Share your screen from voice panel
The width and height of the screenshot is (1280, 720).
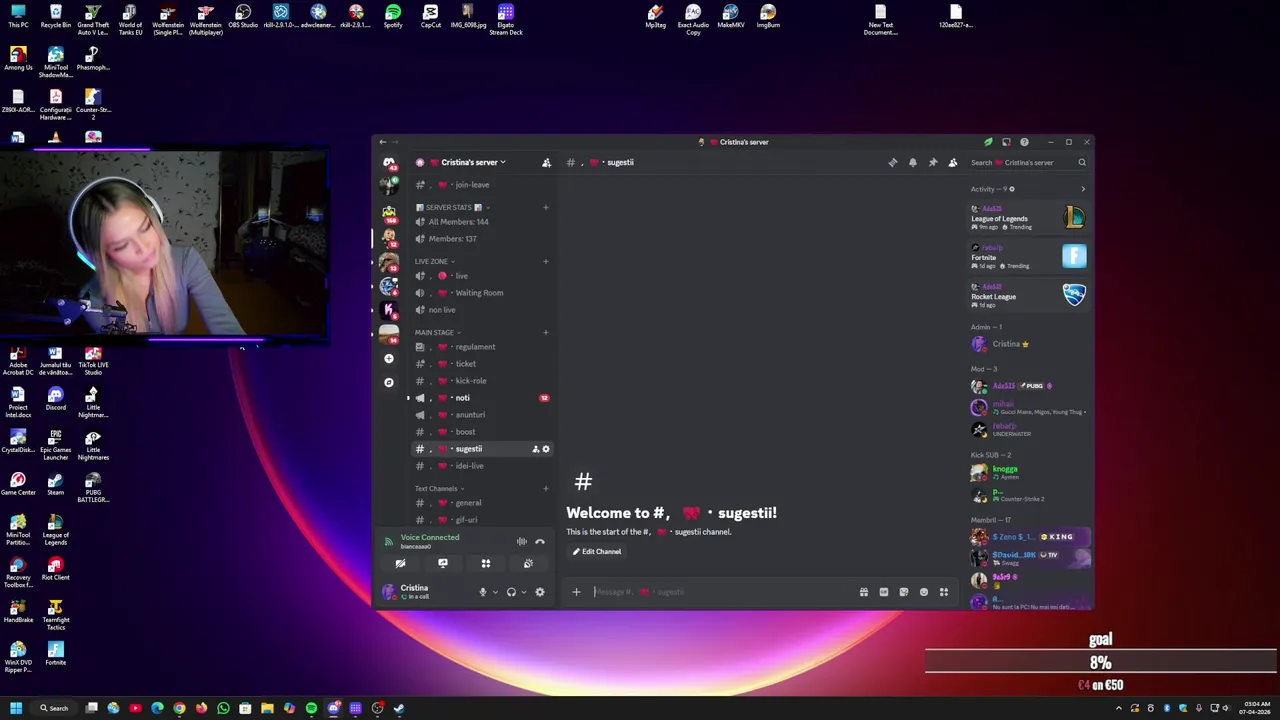pyautogui.click(x=443, y=563)
